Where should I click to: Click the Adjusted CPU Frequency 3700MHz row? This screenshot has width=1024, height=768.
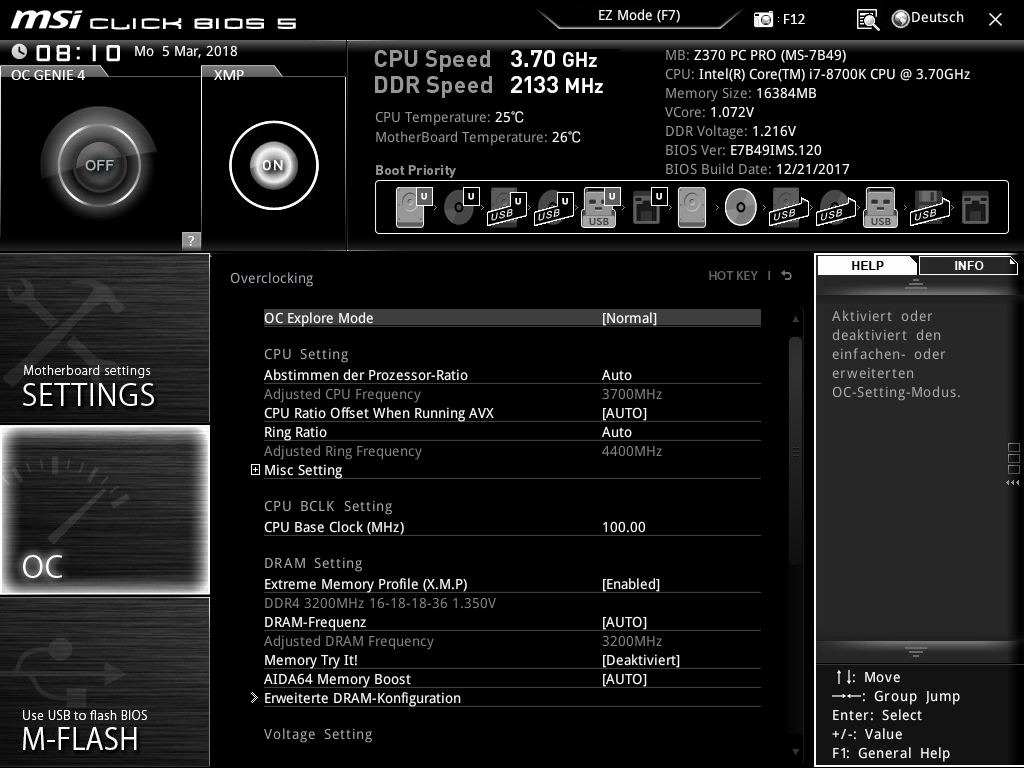[512, 394]
